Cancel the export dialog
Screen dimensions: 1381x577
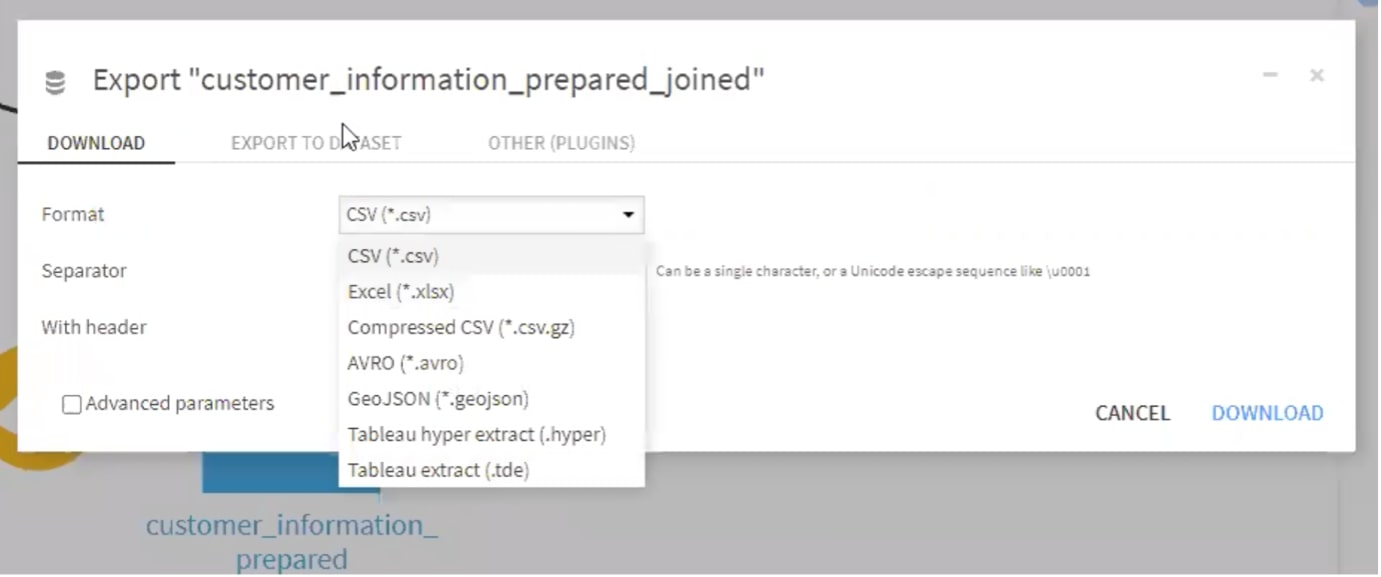click(x=1132, y=413)
